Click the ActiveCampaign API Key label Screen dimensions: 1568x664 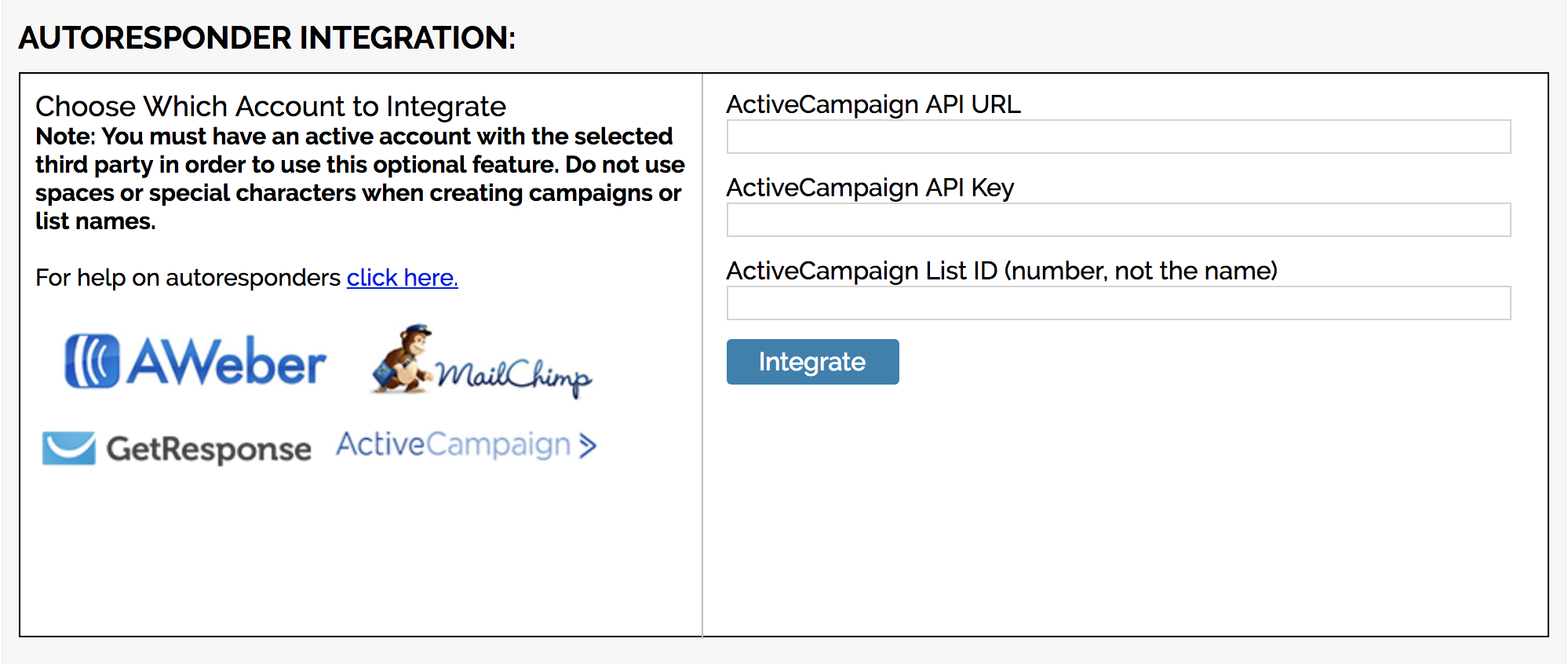click(870, 188)
